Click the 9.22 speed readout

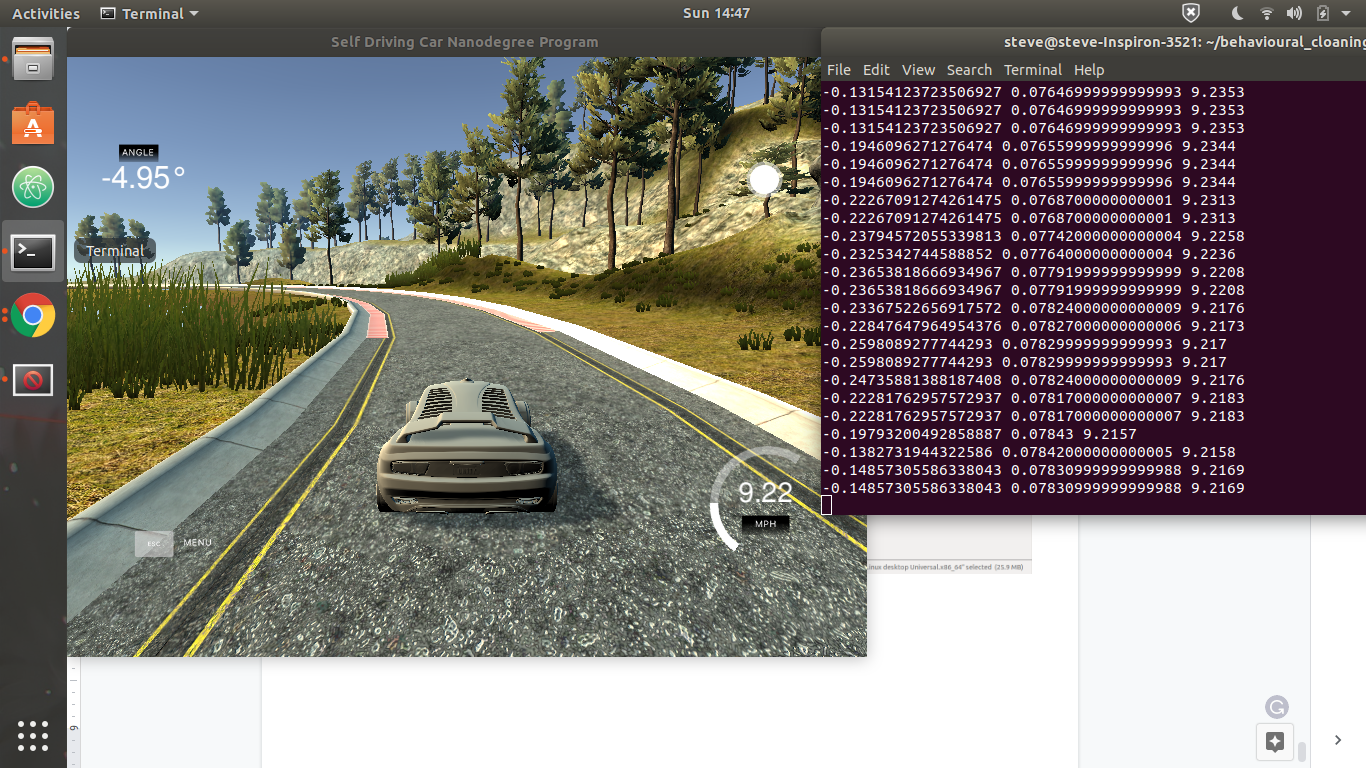click(x=765, y=492)
